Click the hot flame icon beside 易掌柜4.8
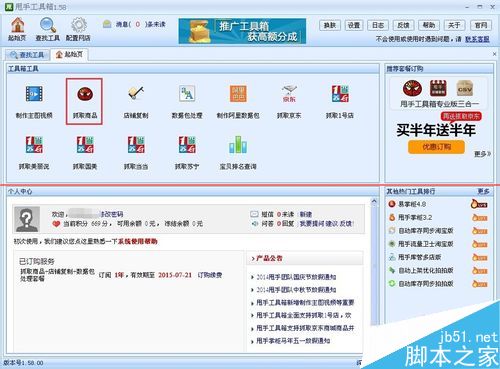The image size is (500, 369). [479, 204]
